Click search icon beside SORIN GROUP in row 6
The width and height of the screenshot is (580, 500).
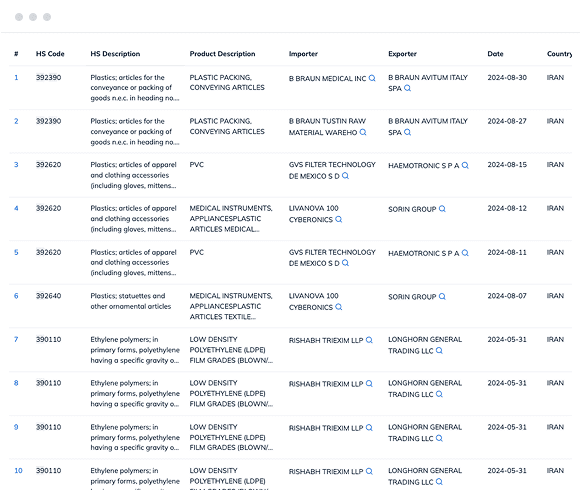(442, 297)
